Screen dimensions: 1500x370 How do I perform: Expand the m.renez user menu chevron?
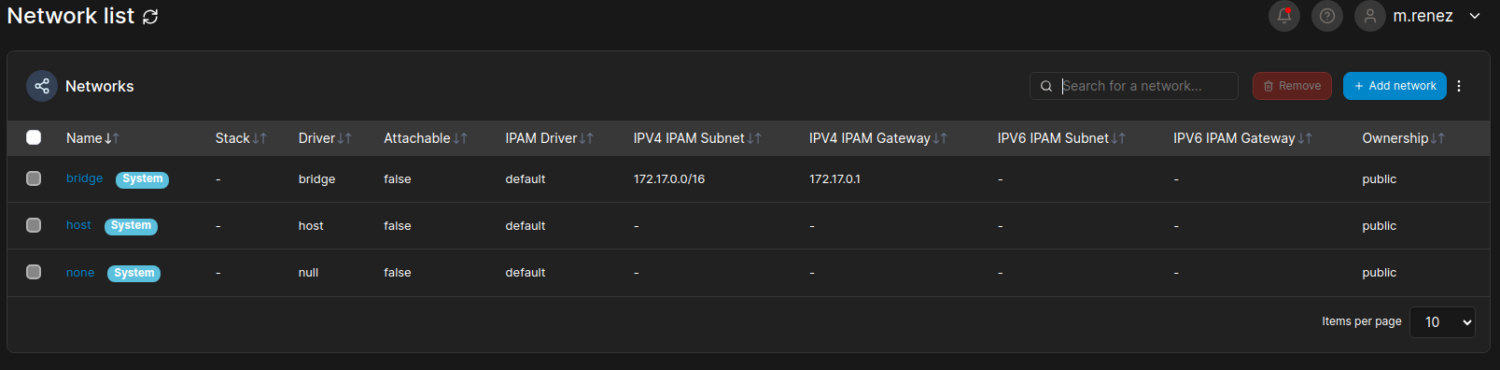pos(1474,16)
